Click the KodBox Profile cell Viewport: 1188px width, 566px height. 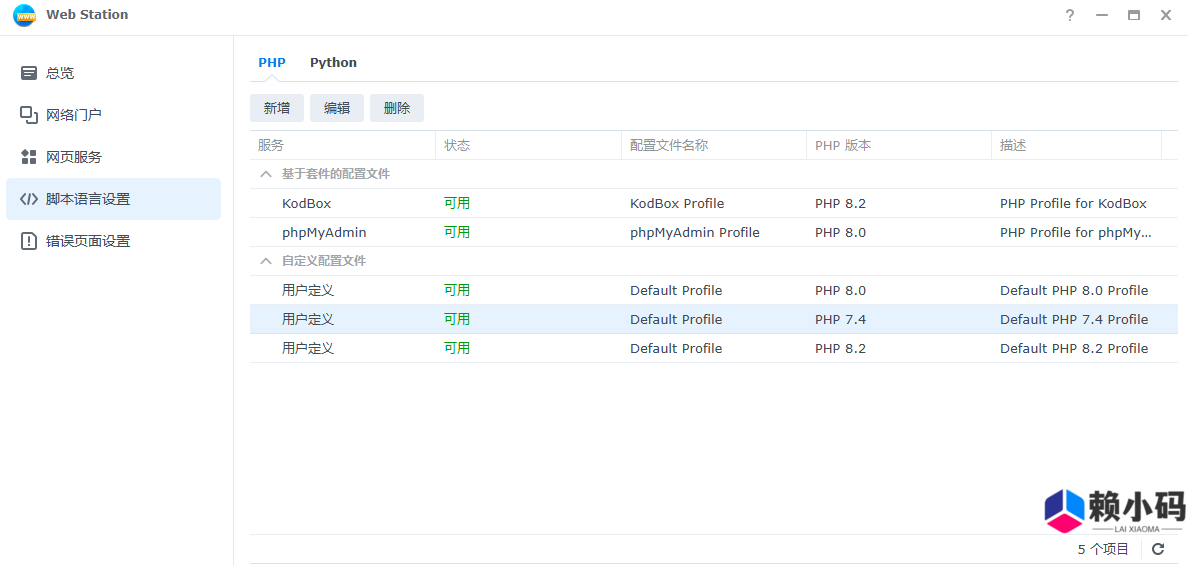pyautogui.click(x=677, y=204)
